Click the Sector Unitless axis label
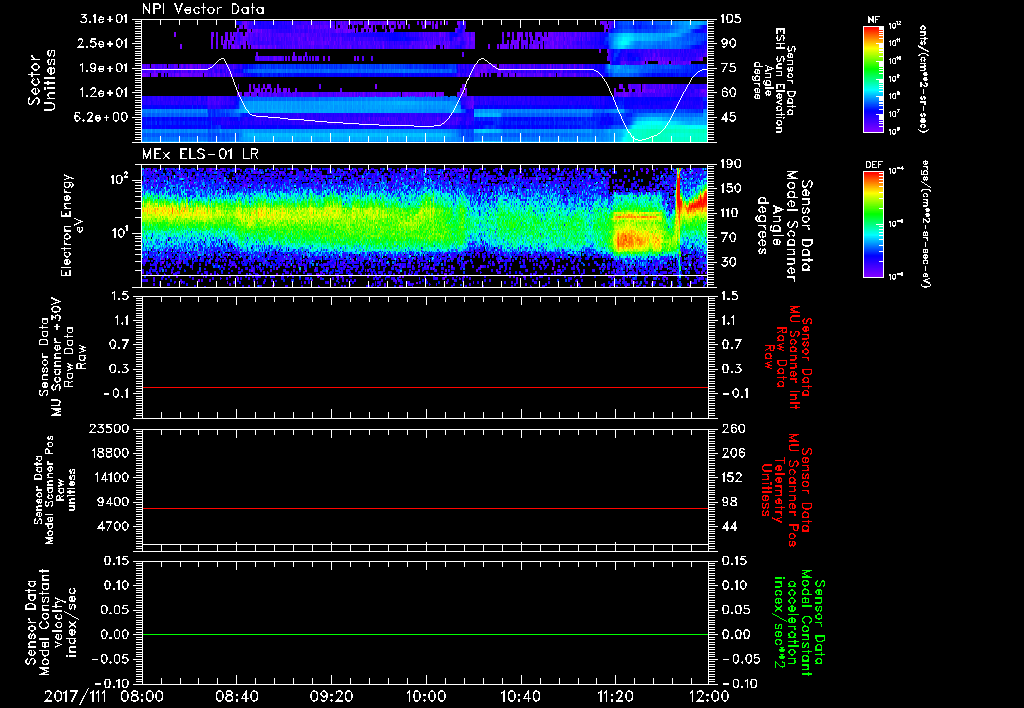 [x=41, y=78]
